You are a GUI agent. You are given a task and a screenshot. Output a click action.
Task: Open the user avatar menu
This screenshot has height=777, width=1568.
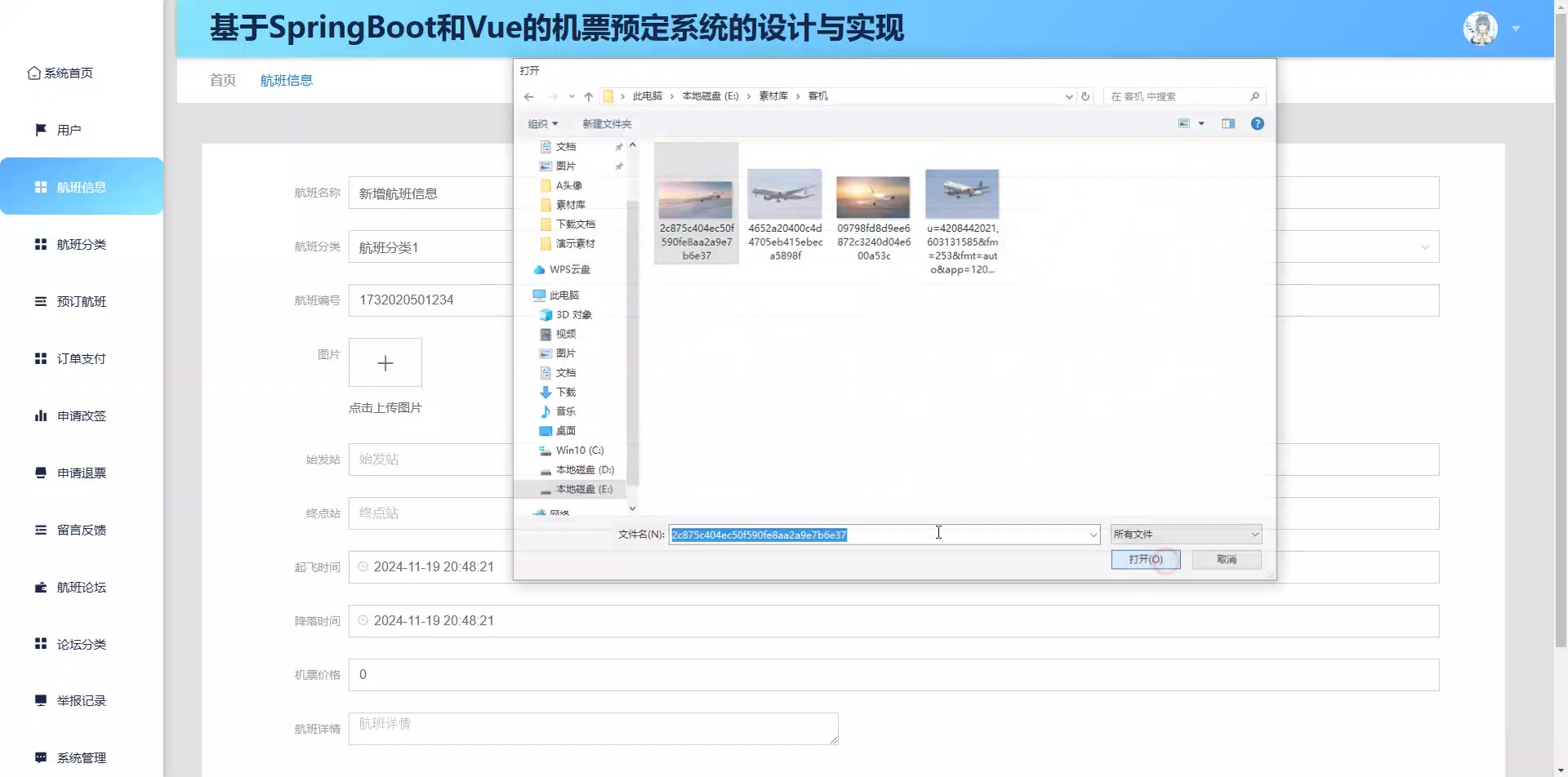click(1481, 29)
